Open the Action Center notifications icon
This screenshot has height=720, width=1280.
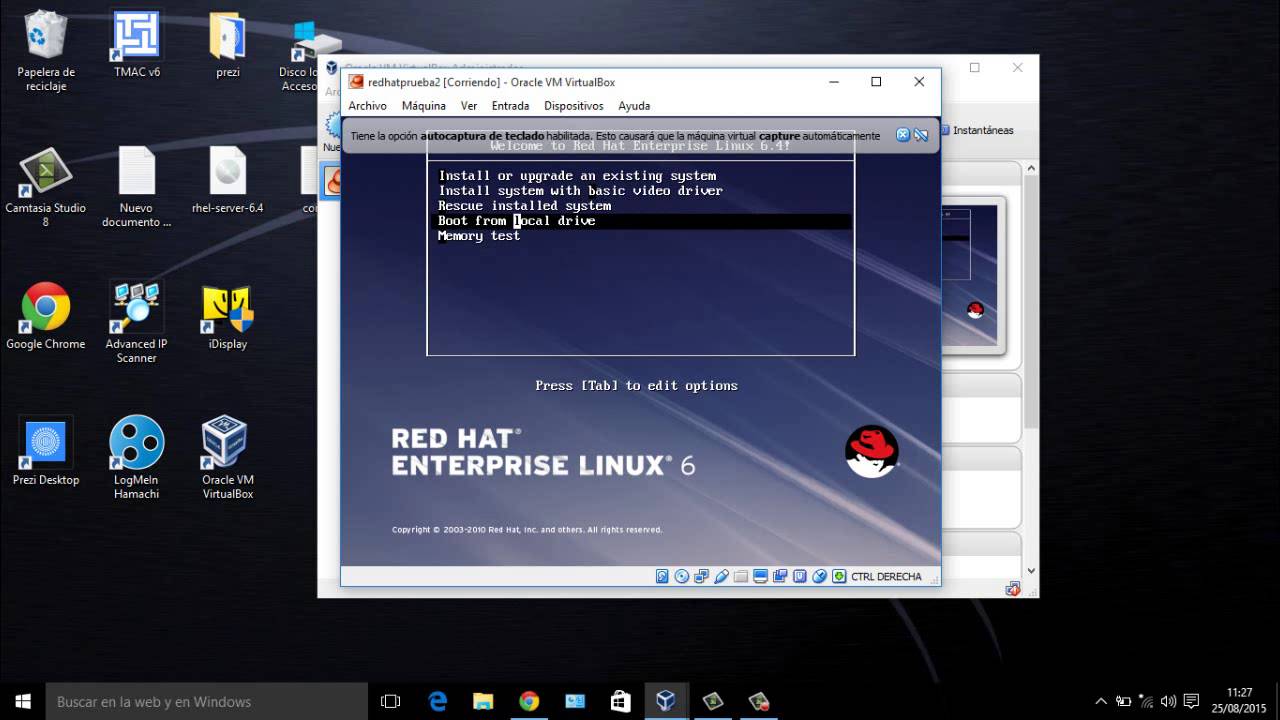[x=1191, y=701]
